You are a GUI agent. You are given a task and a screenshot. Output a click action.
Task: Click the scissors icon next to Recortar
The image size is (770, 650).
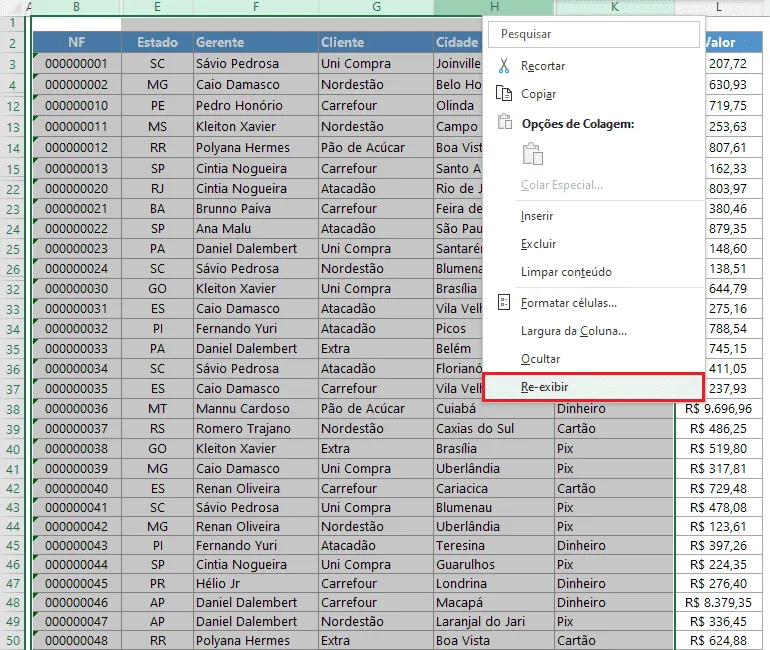[x=504, y=65]
